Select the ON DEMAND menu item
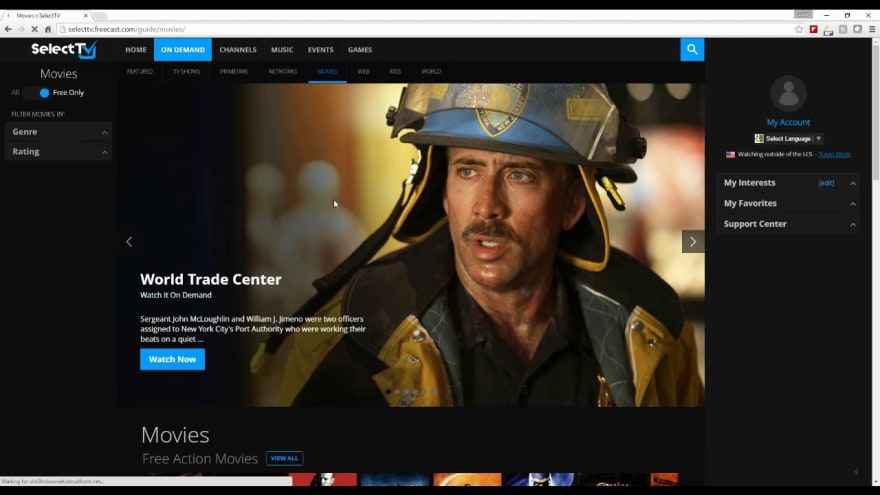Viewport: 880px width, 495px height. (x=183, y=49)
